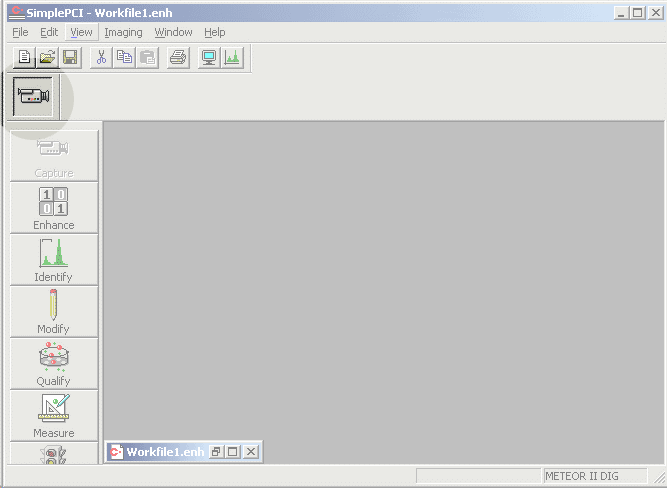
Task: Select the Identify tool in sidebar
Action: (53, 260)
